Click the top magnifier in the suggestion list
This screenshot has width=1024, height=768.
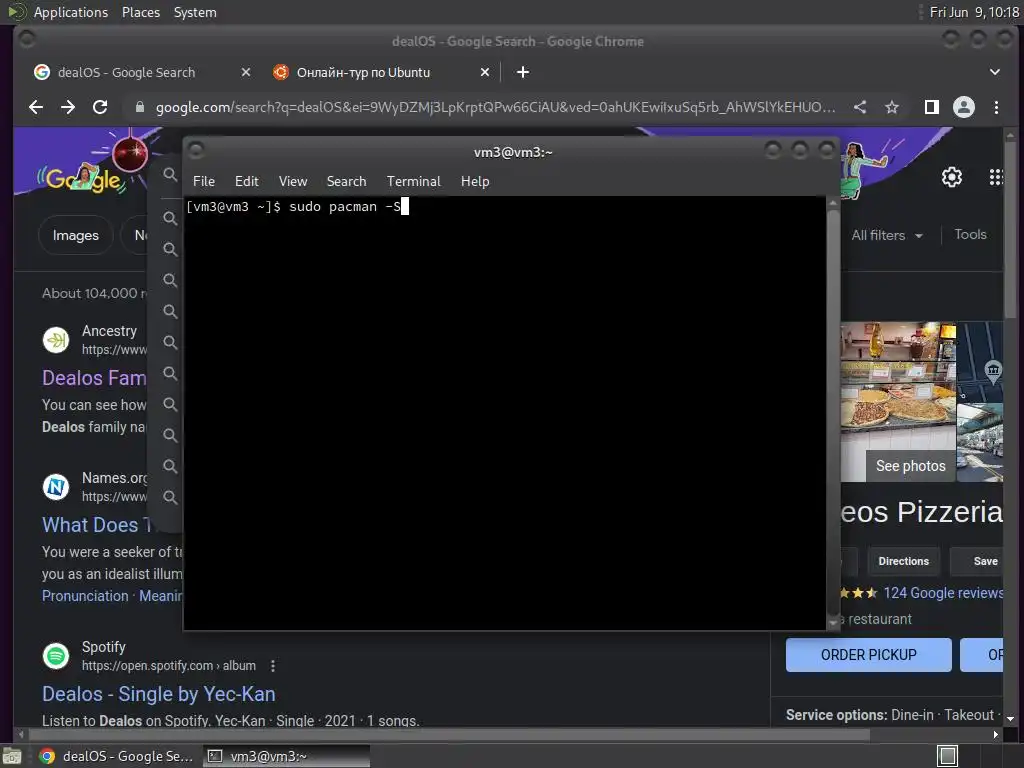170,174
